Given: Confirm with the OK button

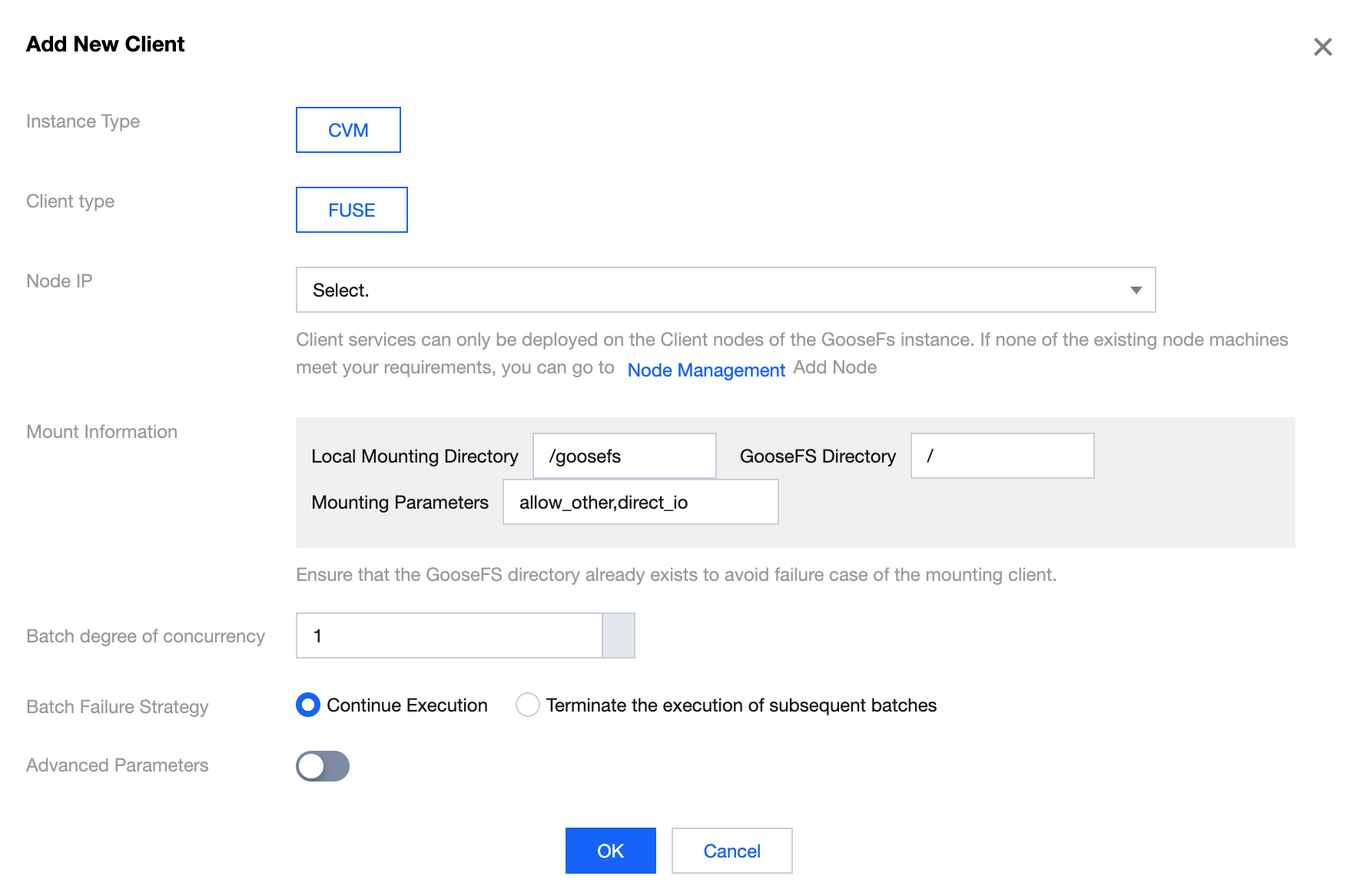Looking at the screenshot, I should click(610, 851).
